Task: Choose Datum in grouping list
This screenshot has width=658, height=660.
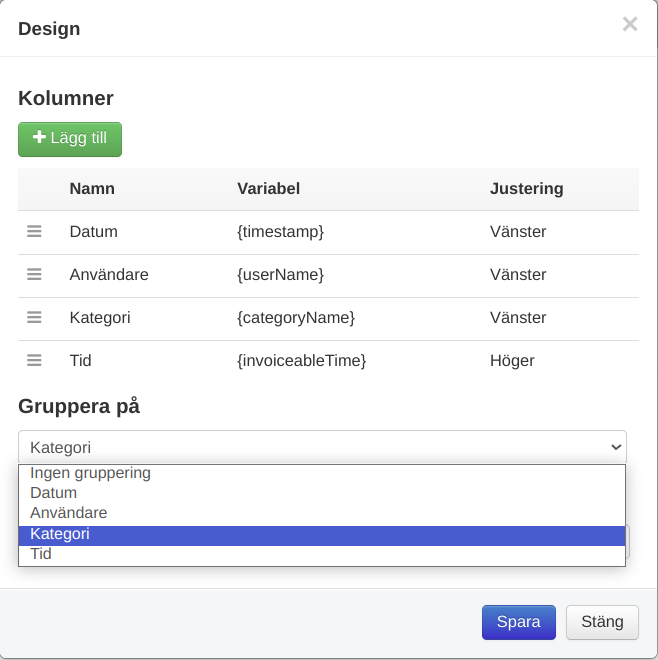Action: pyautogui.click(x=54, y=493)
